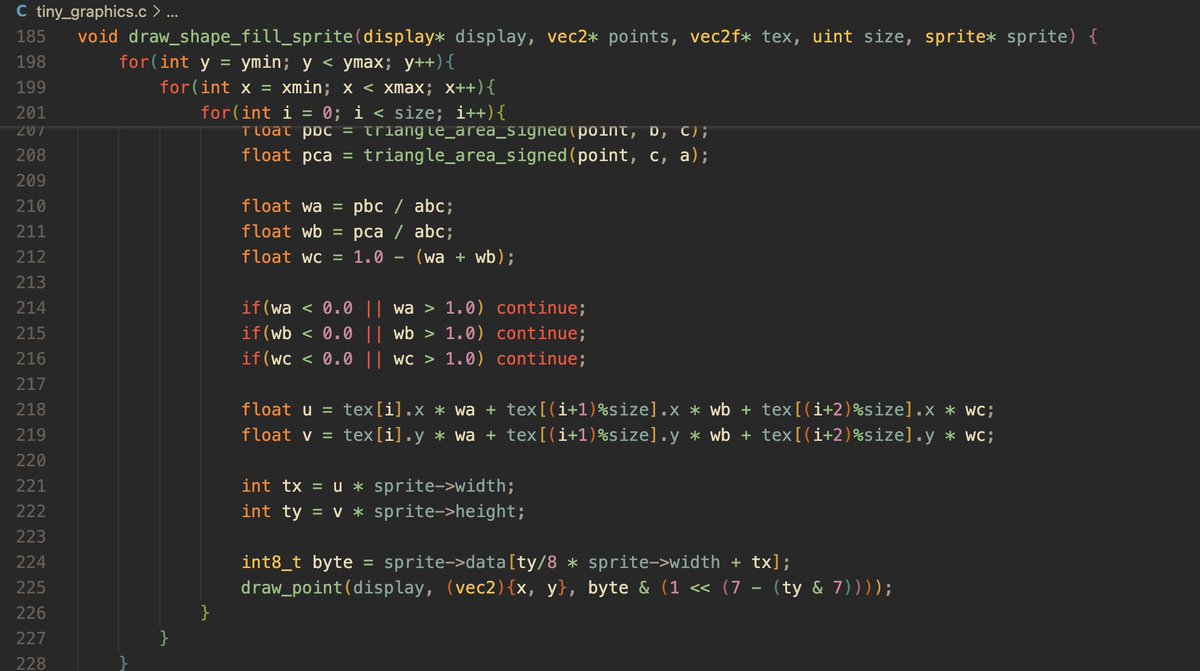Image resolution: width=1200 pixels, height=671 pixels.
Task: Select line number 224 in gutter
Action: [x=31, y=561]
